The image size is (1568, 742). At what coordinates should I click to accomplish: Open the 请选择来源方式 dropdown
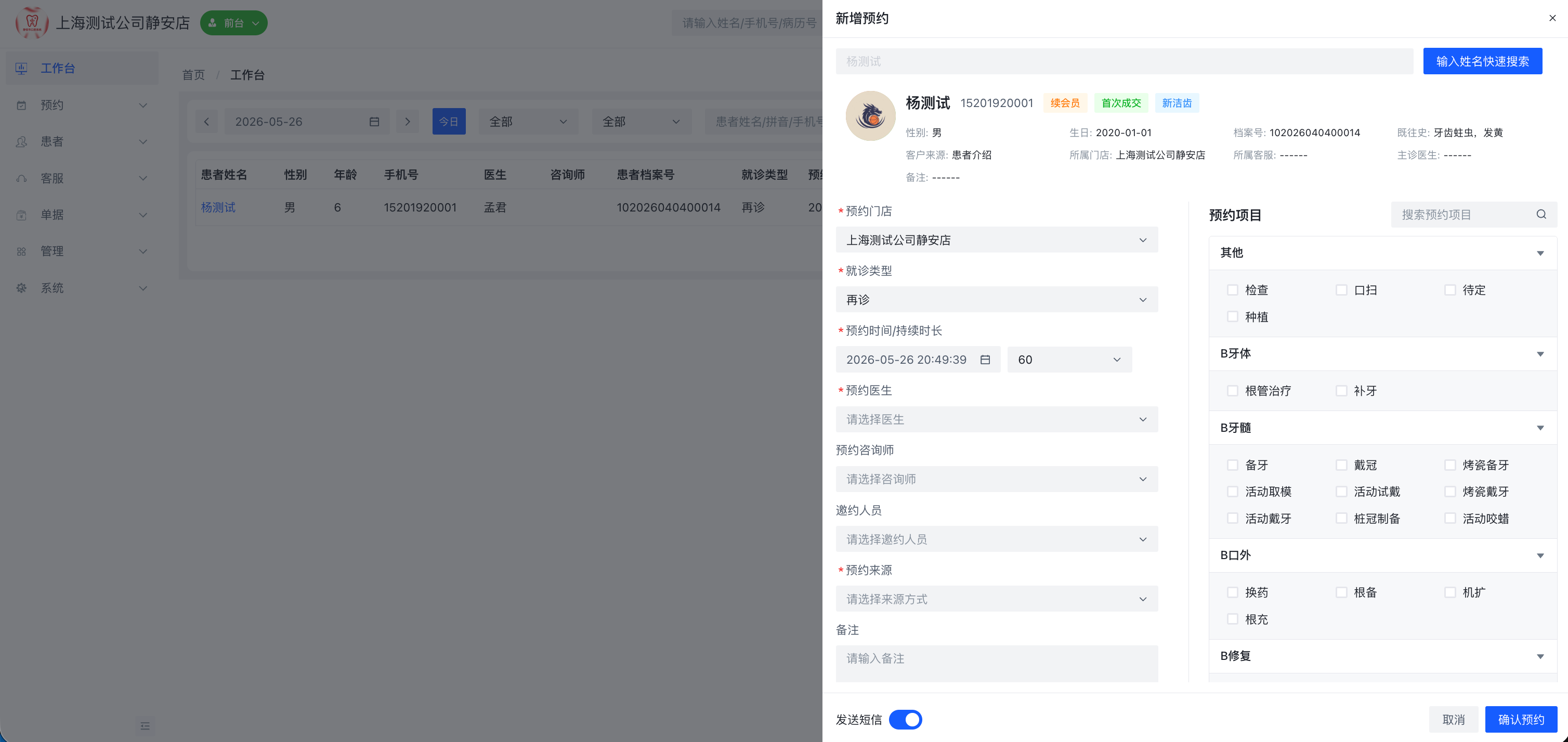click(x=997, y=599)
